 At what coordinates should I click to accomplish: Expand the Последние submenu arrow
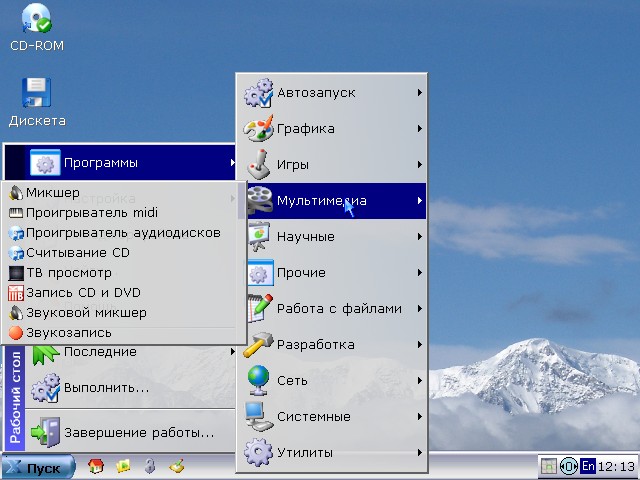232,351
